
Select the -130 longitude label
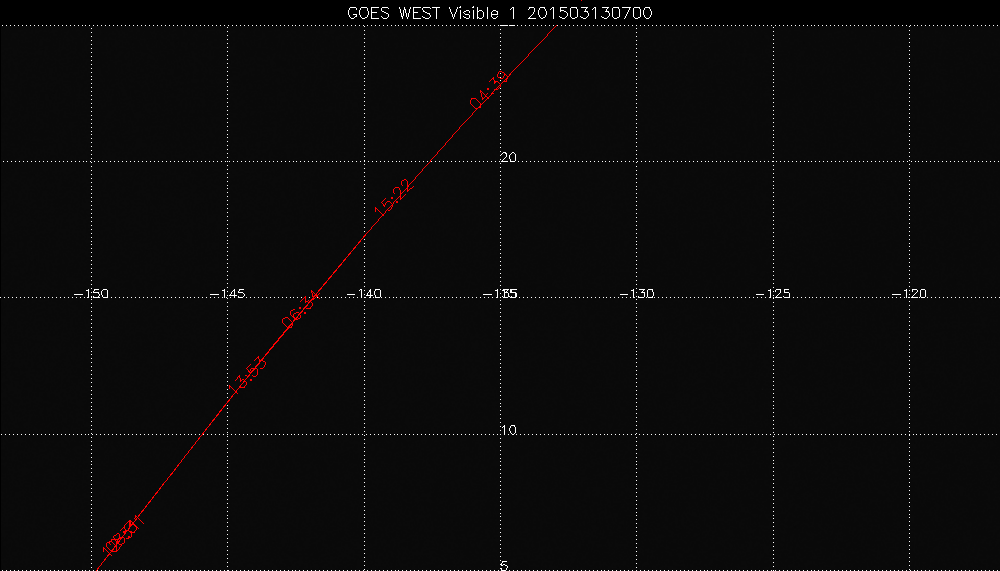(x=636, y=294)
